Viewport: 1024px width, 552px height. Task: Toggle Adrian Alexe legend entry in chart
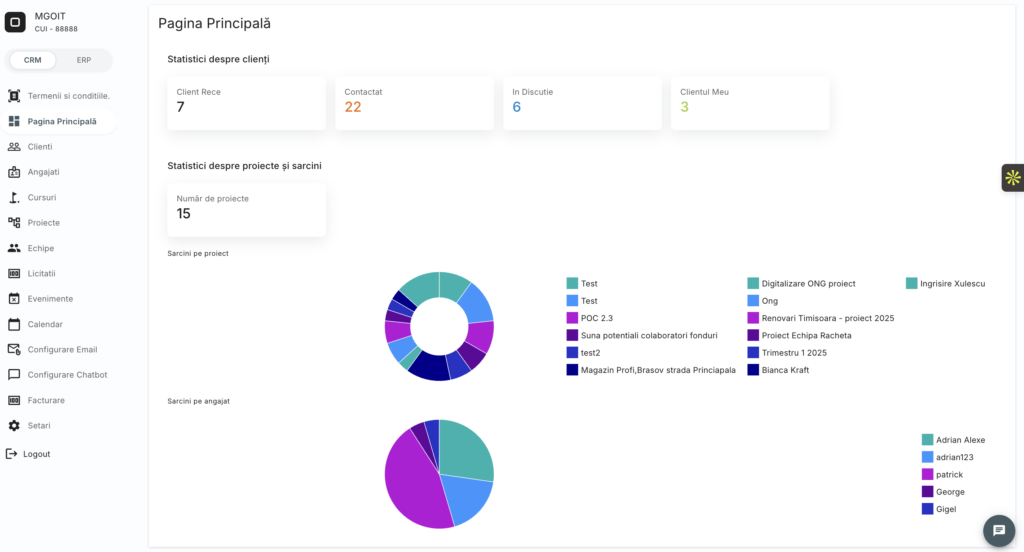[960, 440]
